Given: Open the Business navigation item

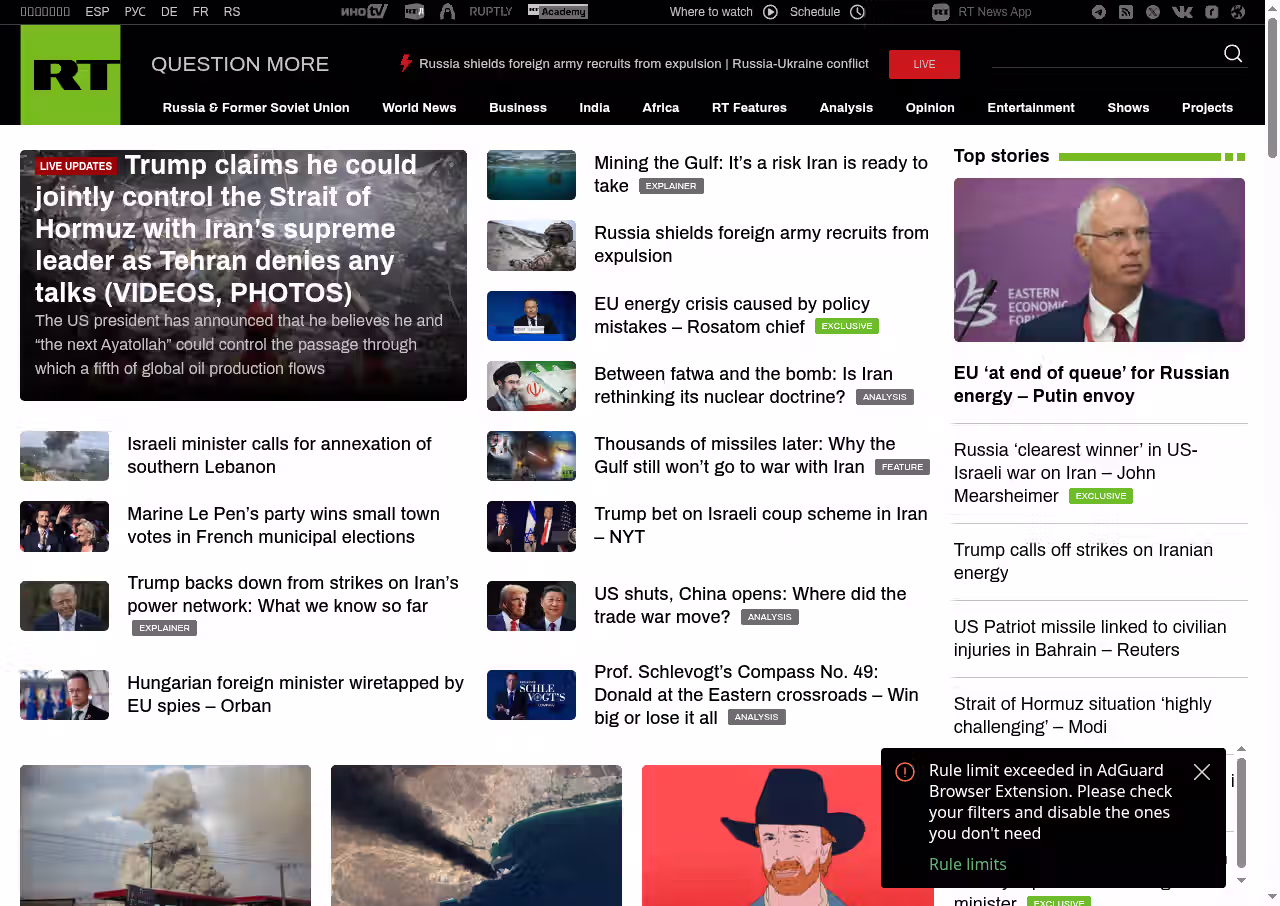Looking at the screenshot, I should (518, 108).
